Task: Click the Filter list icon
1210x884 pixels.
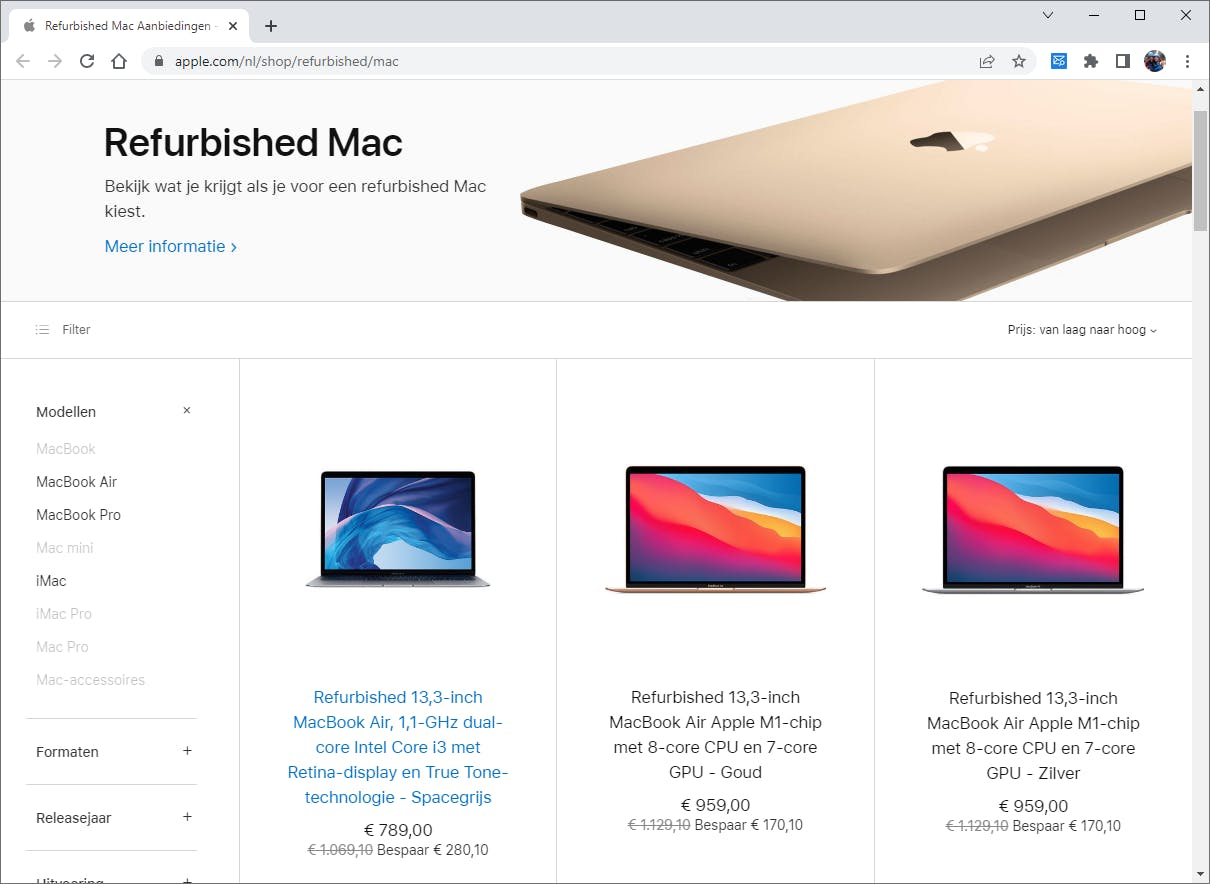Action: [42, 329]
